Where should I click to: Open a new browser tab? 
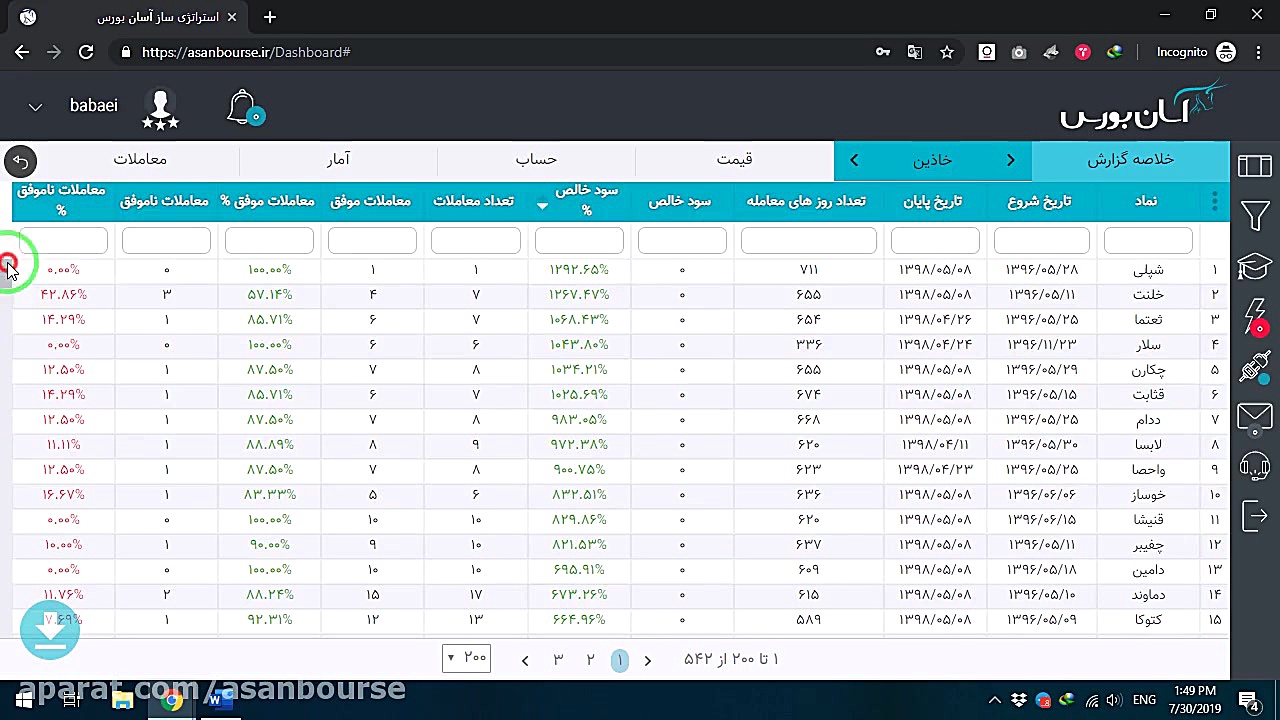(x=270, y=17)
